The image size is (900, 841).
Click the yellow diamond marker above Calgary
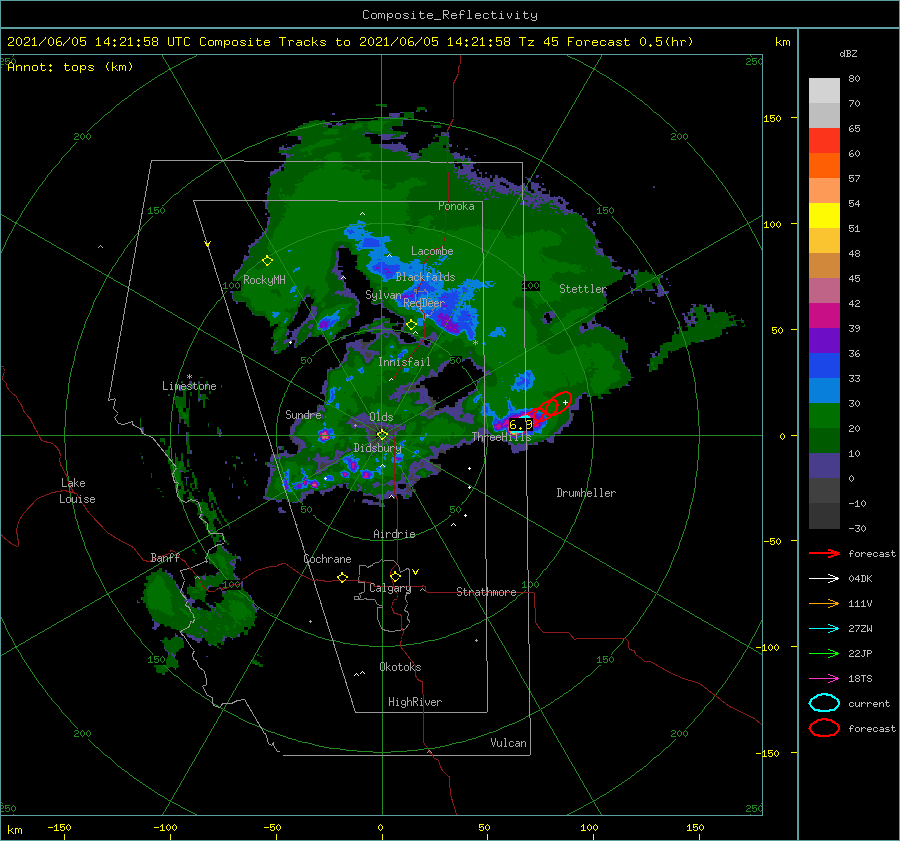(395, 576)
